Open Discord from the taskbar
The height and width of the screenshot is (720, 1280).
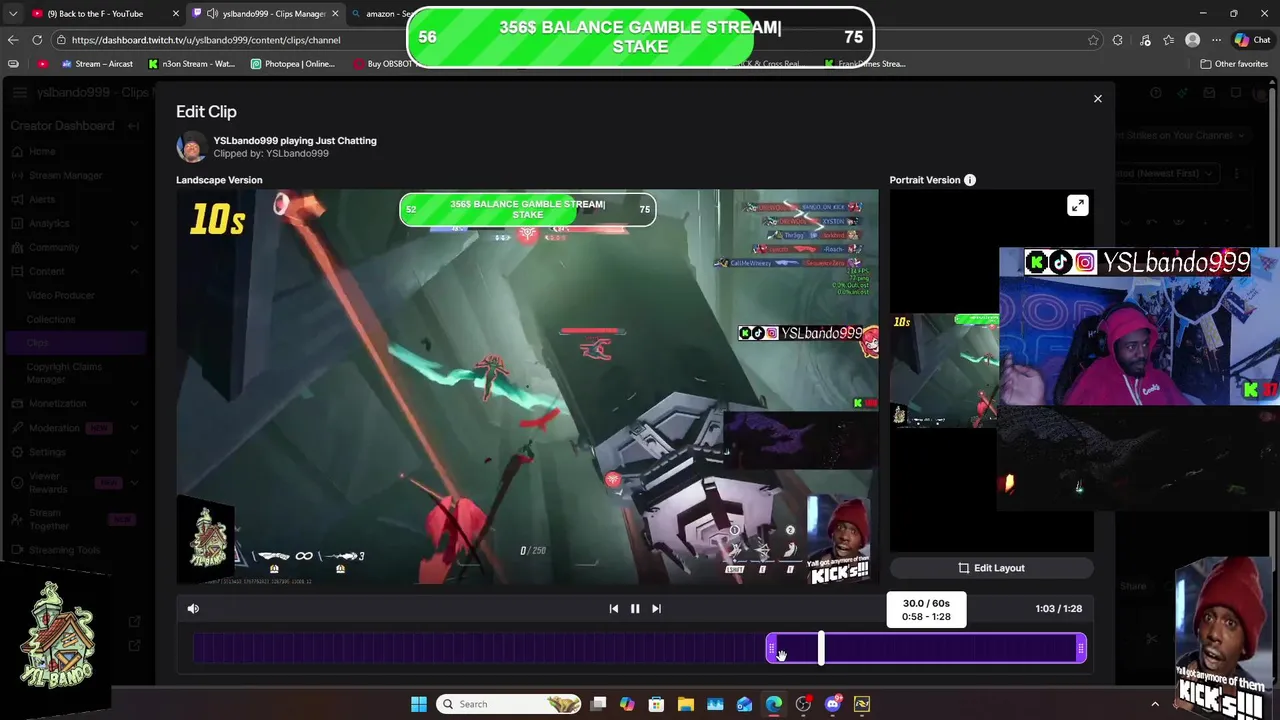(833, 704)
